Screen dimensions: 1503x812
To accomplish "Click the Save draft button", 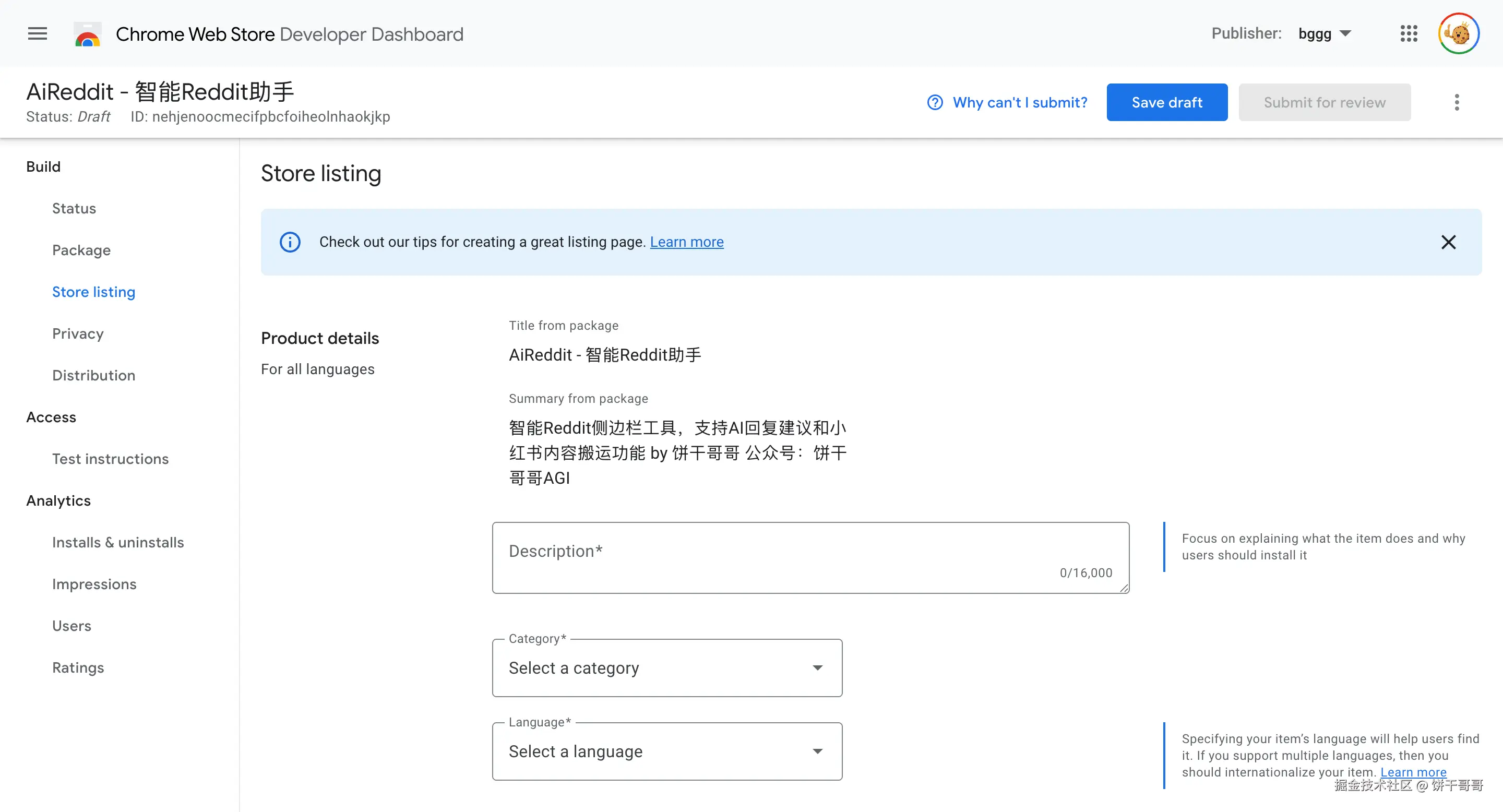I will click(x=1166, y=102).
